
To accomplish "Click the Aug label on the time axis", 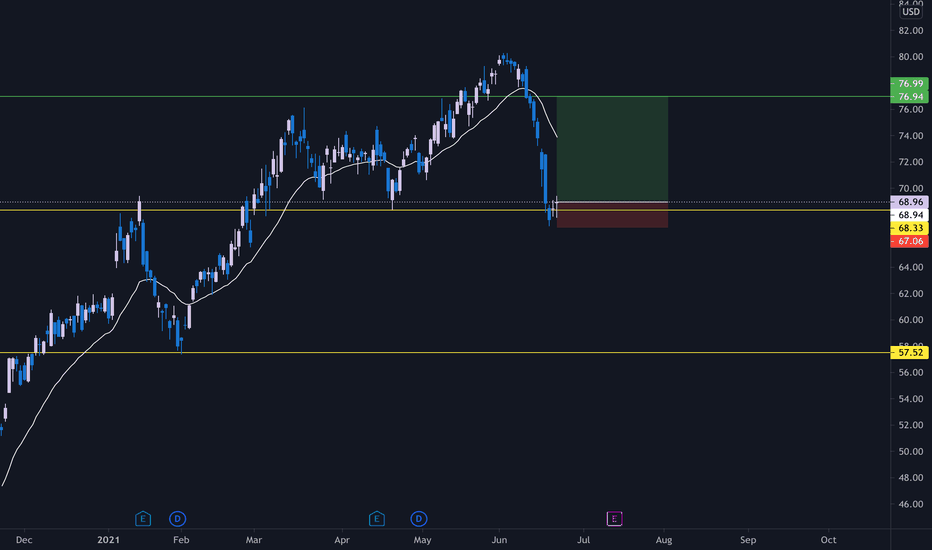I will coord(664,540).
